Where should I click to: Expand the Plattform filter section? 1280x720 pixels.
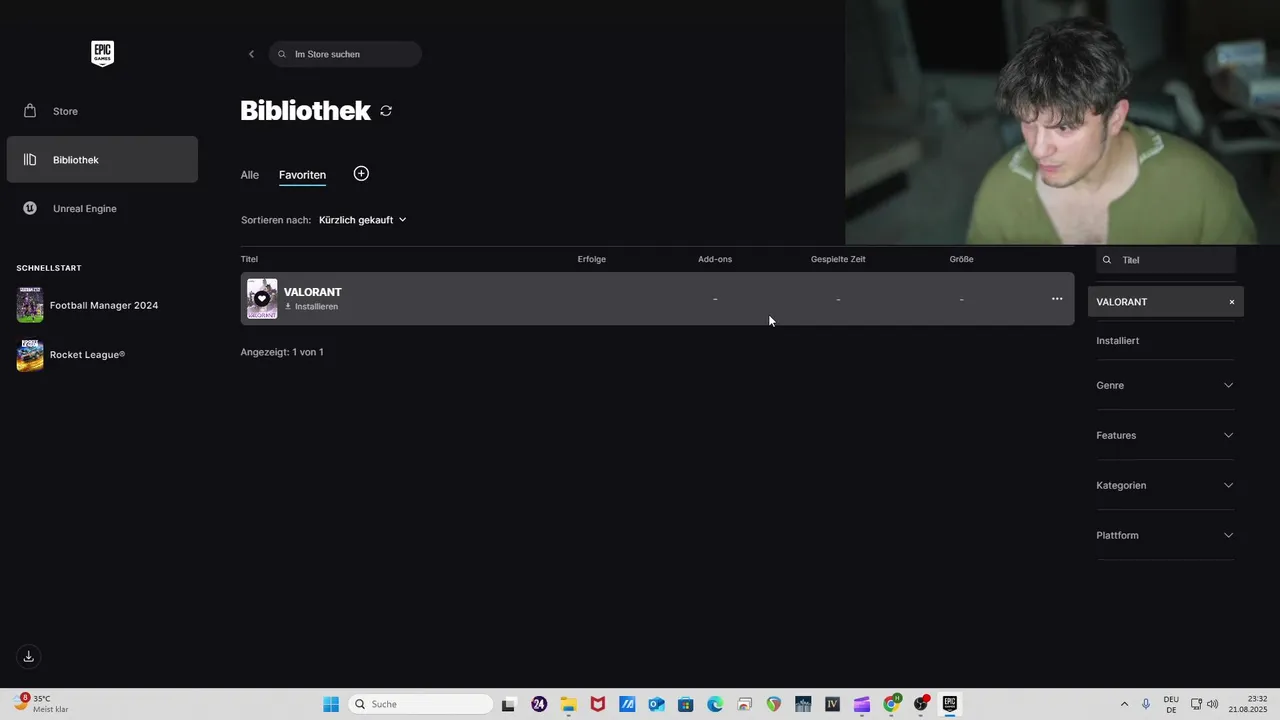tap(1165, 535)
